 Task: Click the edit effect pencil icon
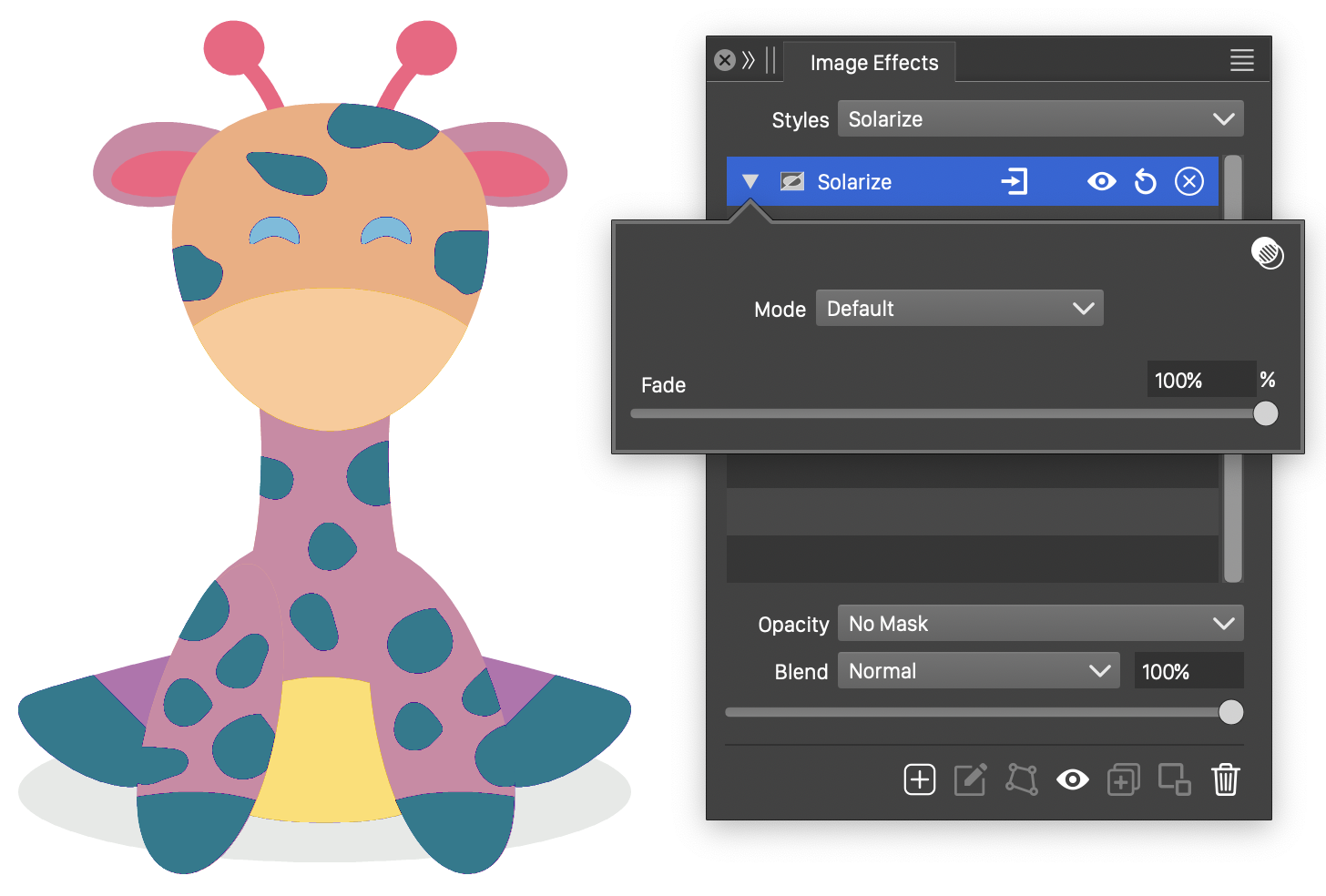point(970,779)
